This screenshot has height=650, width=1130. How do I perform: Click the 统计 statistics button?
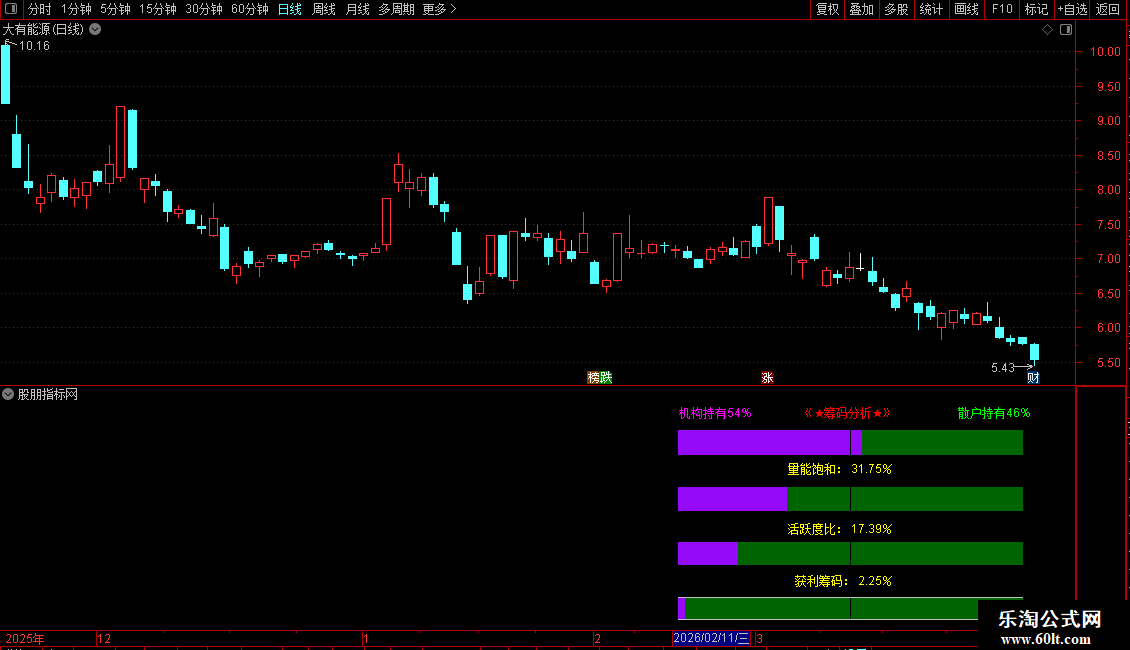pyautogui.click(x=931, y=9)
